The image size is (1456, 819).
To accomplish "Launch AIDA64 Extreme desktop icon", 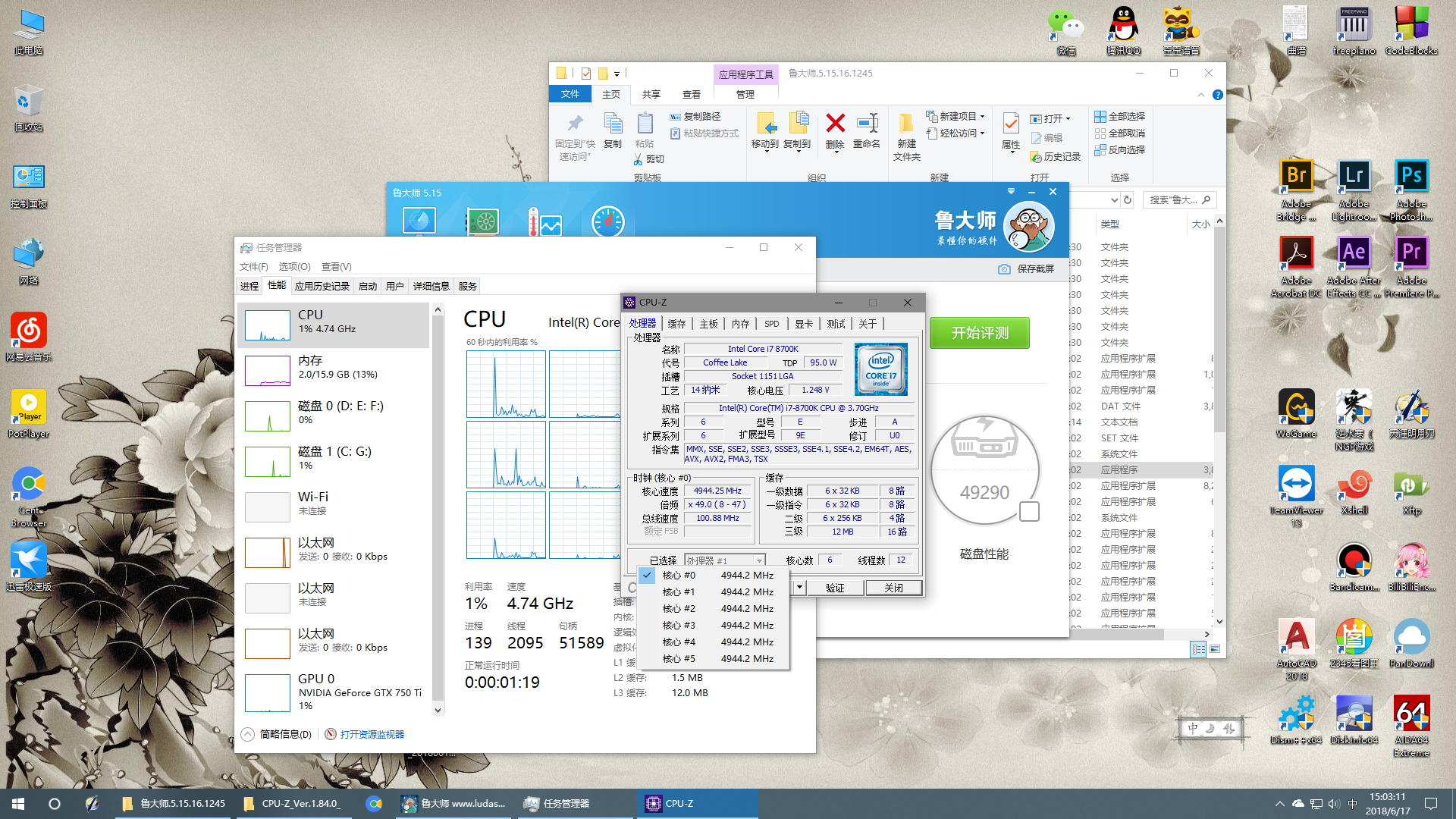I will point(1411,726).
